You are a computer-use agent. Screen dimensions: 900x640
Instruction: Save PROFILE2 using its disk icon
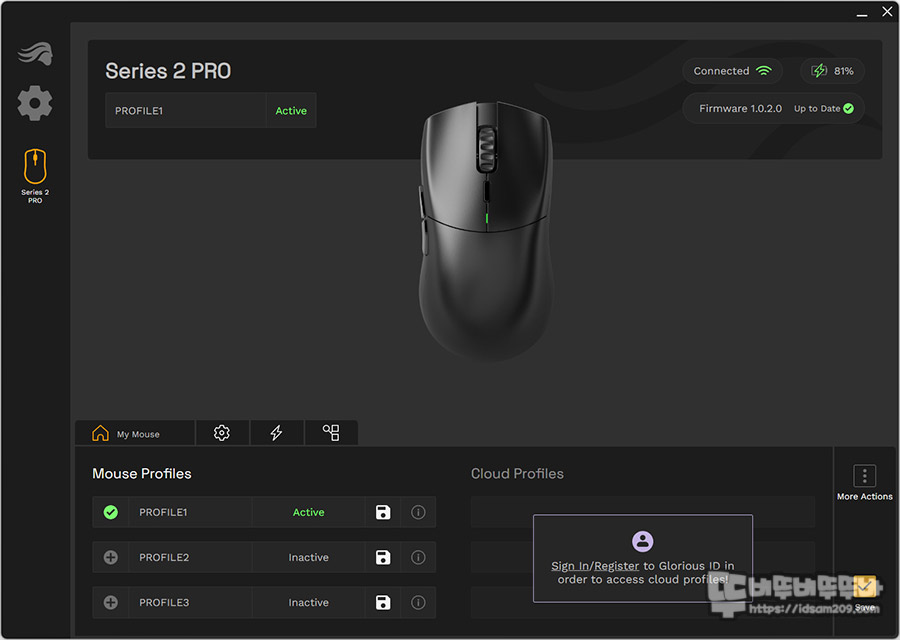[x=383, y=557]
